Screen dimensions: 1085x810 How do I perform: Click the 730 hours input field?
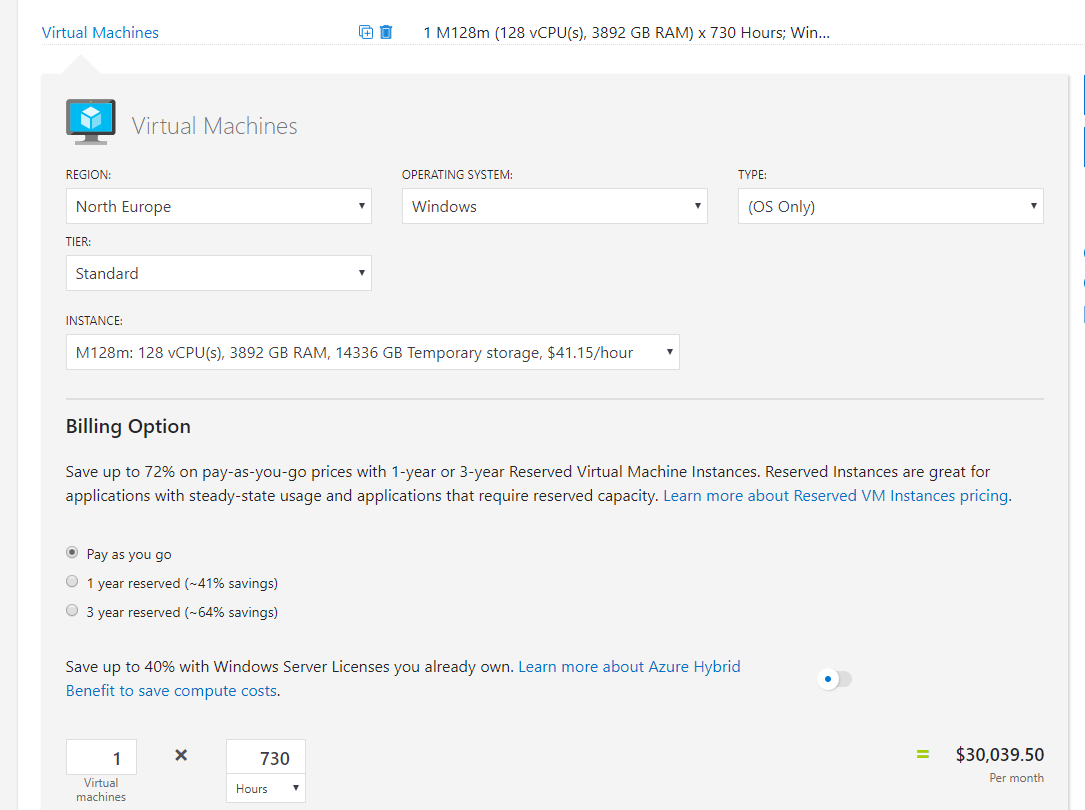pos(266,758)
